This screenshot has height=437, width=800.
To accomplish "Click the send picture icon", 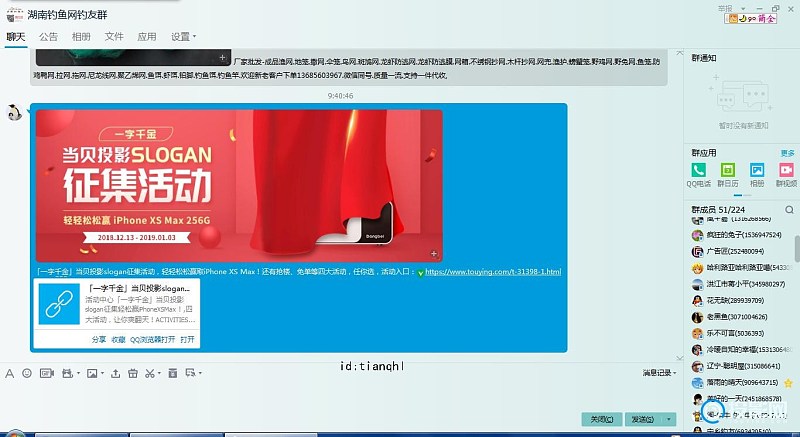I will [x=92, y=373].
